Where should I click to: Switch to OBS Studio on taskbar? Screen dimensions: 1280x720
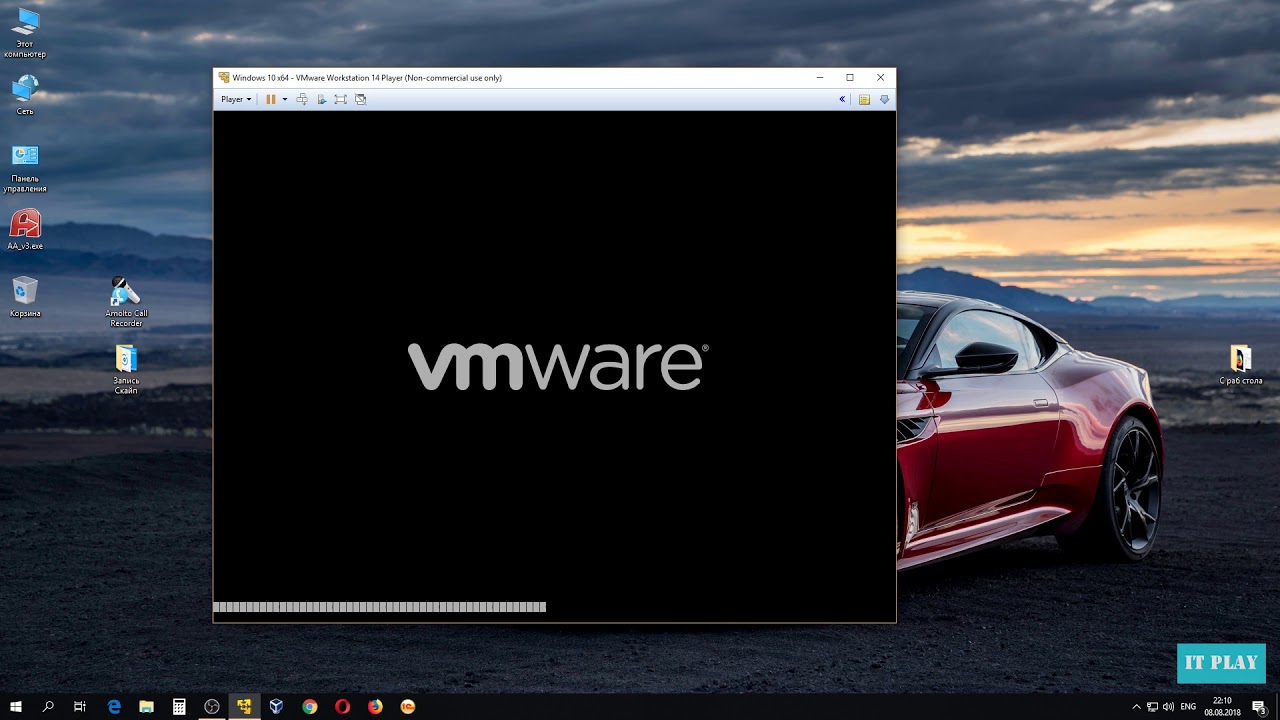(x=212, y=706)
